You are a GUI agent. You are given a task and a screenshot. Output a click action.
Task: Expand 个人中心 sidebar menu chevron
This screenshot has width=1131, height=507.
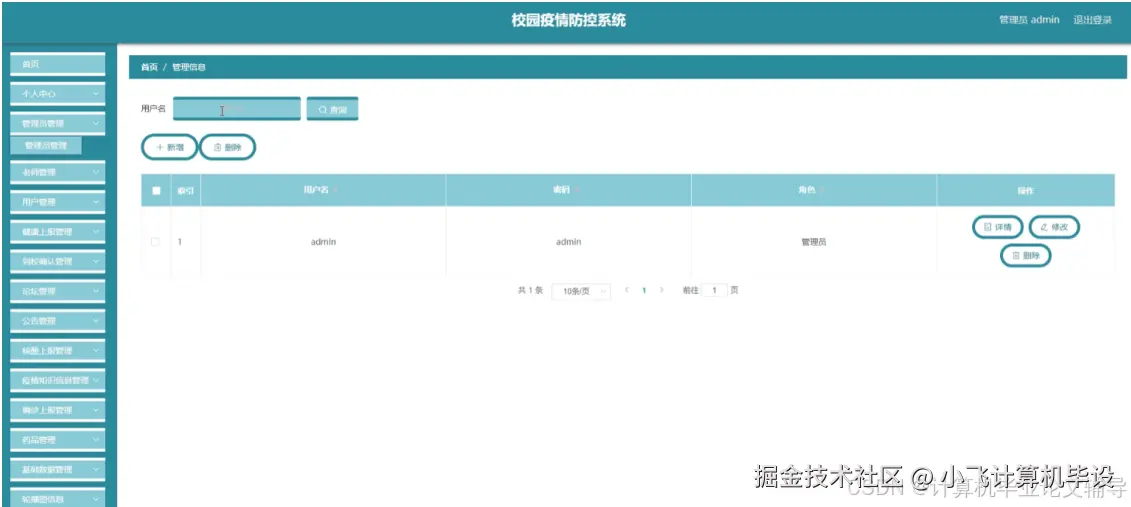(x=96, y=94)
